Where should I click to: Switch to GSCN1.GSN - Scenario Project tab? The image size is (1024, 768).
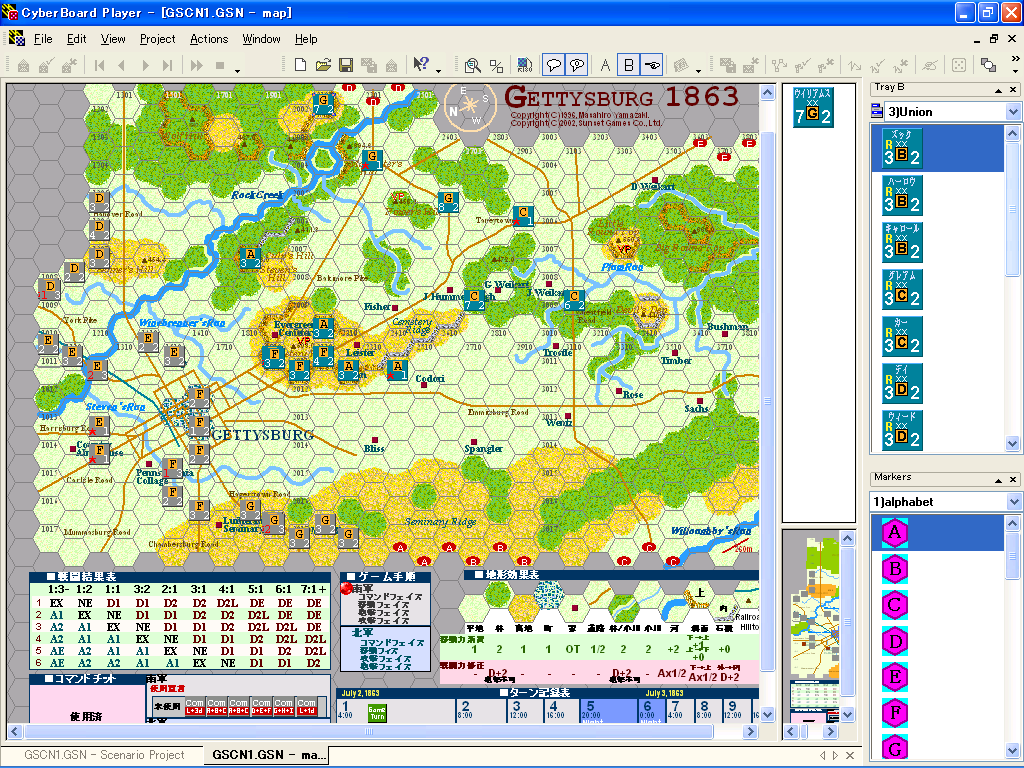click(104, 754)
